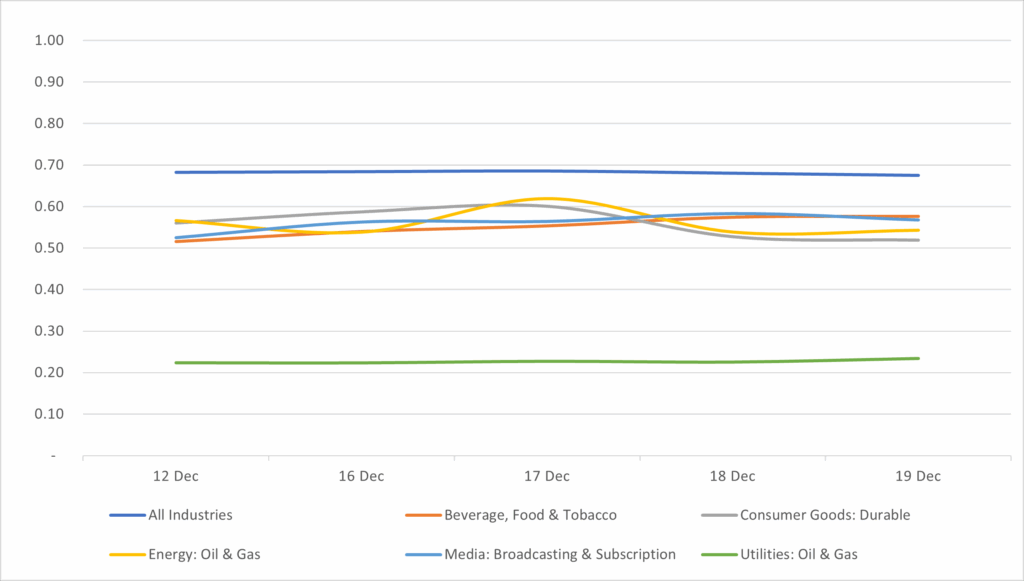Select the Beverage, Food & Tobacco legend entry
Viewport: 1024px width, 581px height.
(530, 515)
